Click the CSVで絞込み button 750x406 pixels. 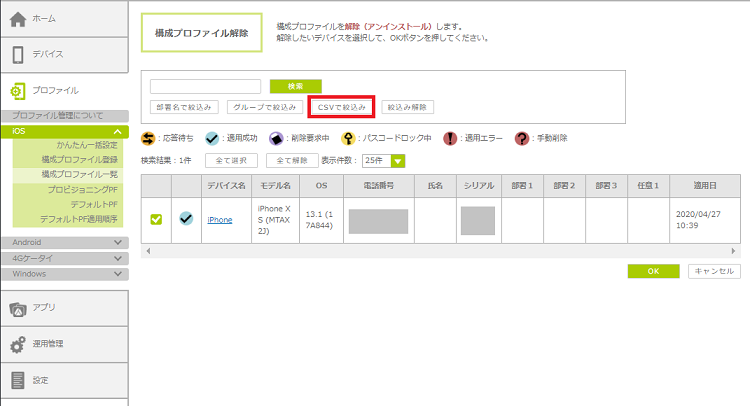point(341,107)
